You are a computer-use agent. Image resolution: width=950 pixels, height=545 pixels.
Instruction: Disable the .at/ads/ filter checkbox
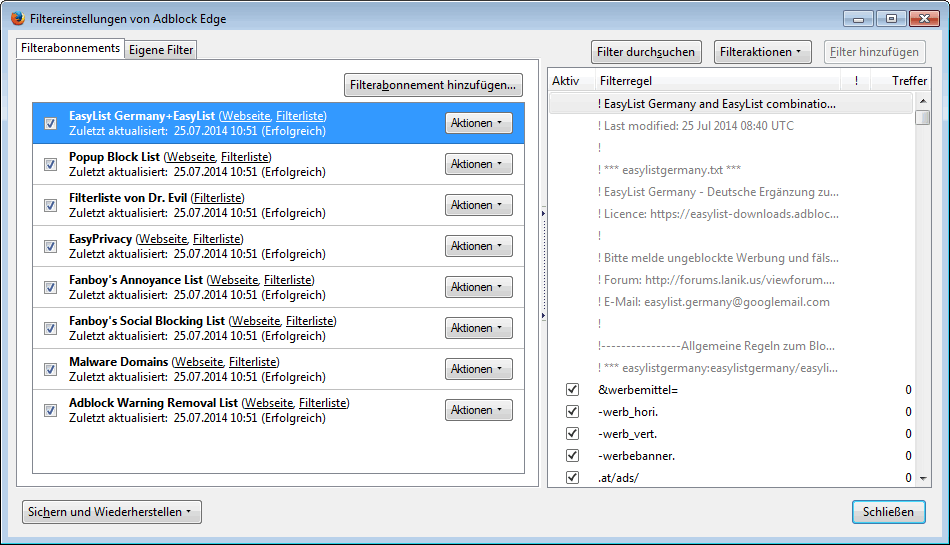pyautogui.click(x=572, y=477)
